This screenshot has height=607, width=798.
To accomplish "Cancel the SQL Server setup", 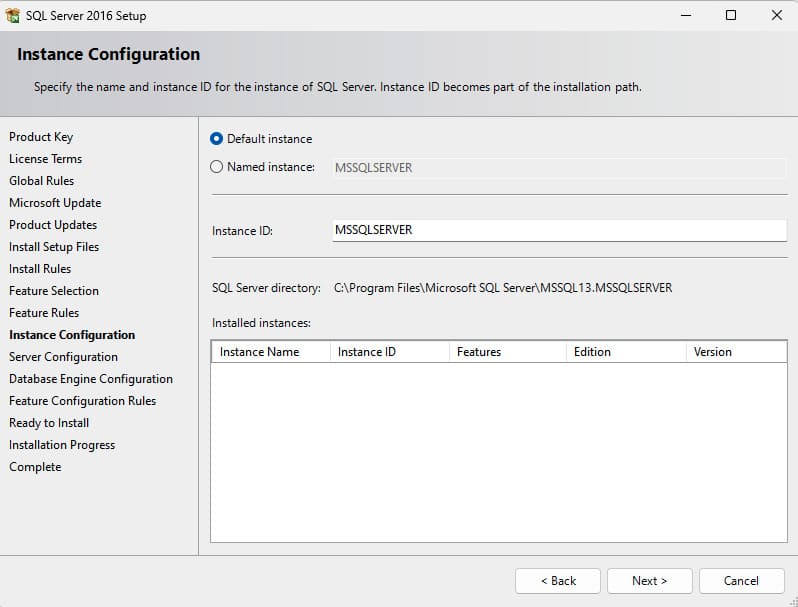I will [x=741, y=581].
